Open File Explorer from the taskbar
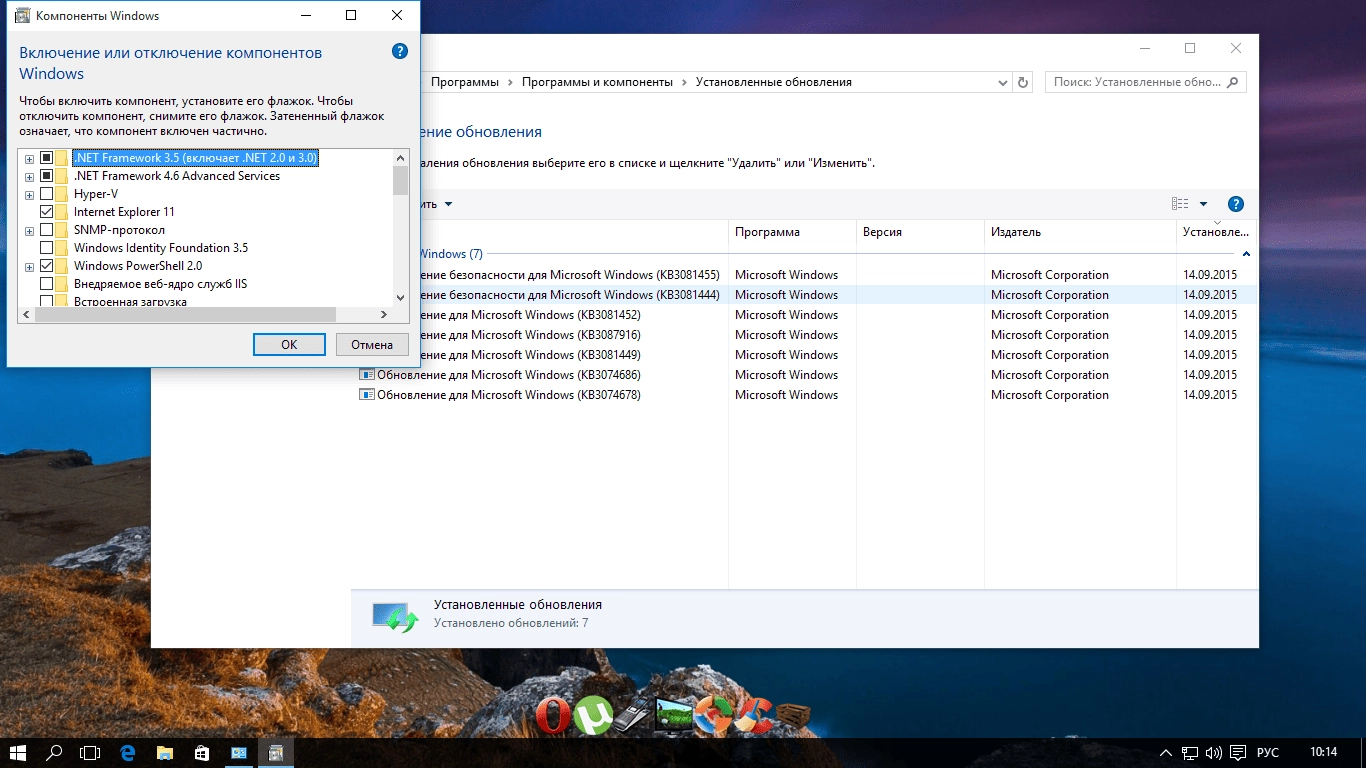This screenshot has height=768, width=1366. click(165, 753)
